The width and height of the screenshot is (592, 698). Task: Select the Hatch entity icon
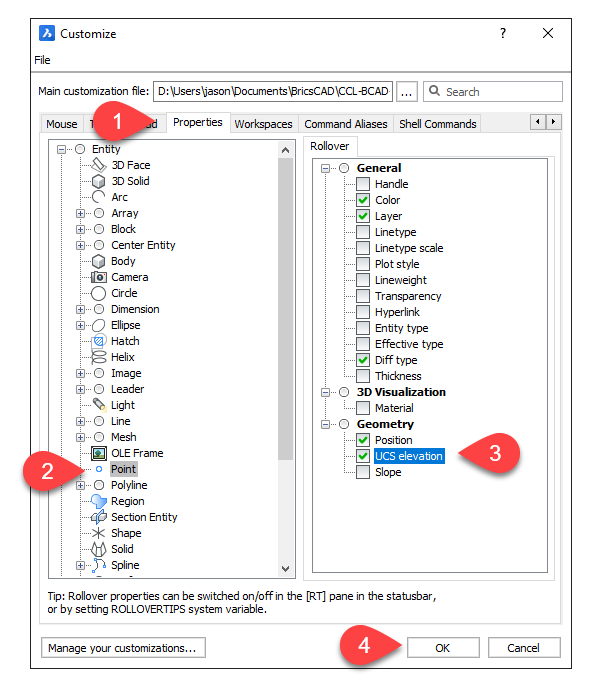pyautogui.click(x=98, y=341)
